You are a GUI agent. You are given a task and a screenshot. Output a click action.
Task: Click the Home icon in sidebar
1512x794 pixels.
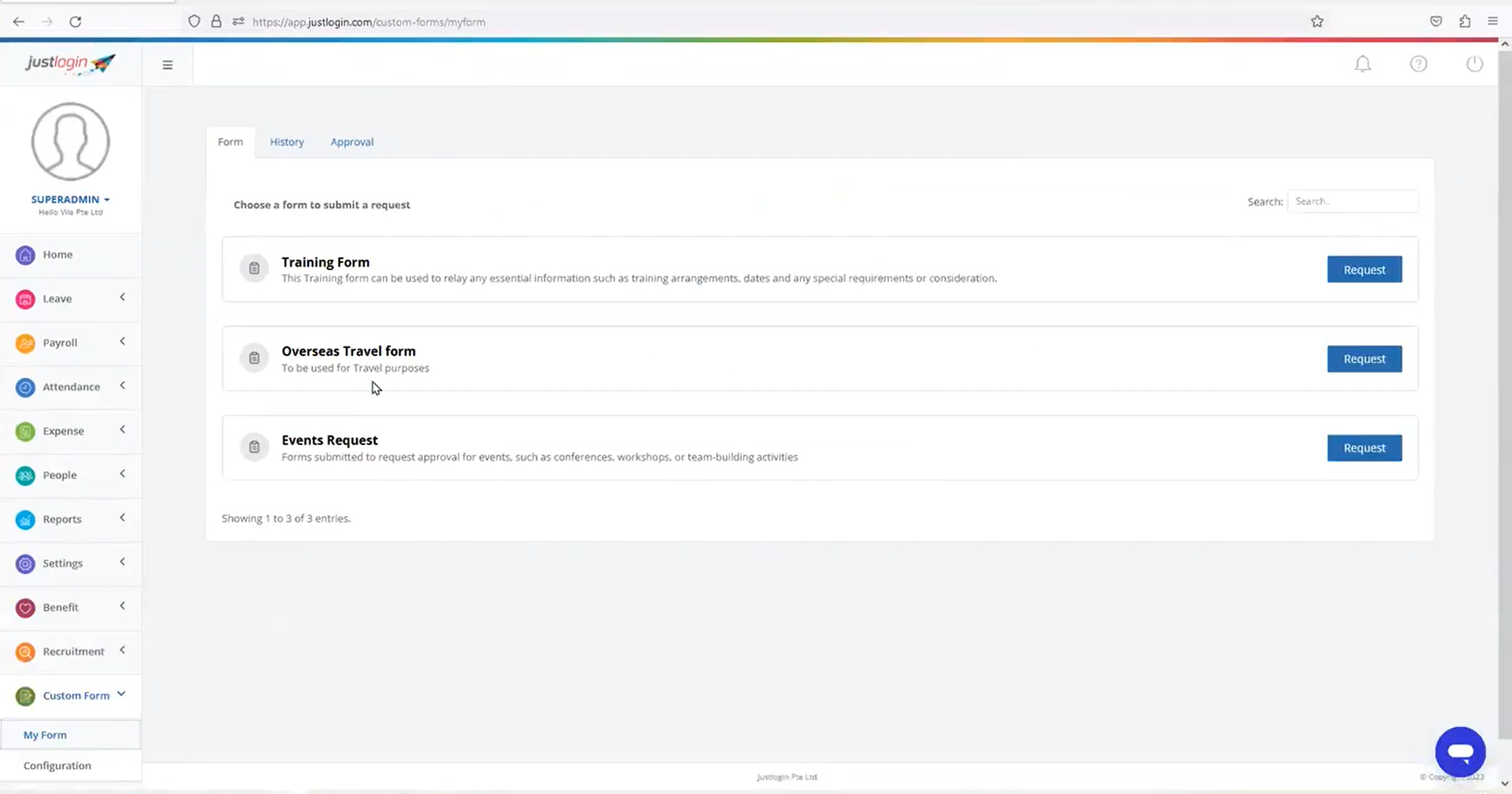(x=25, y=255)
